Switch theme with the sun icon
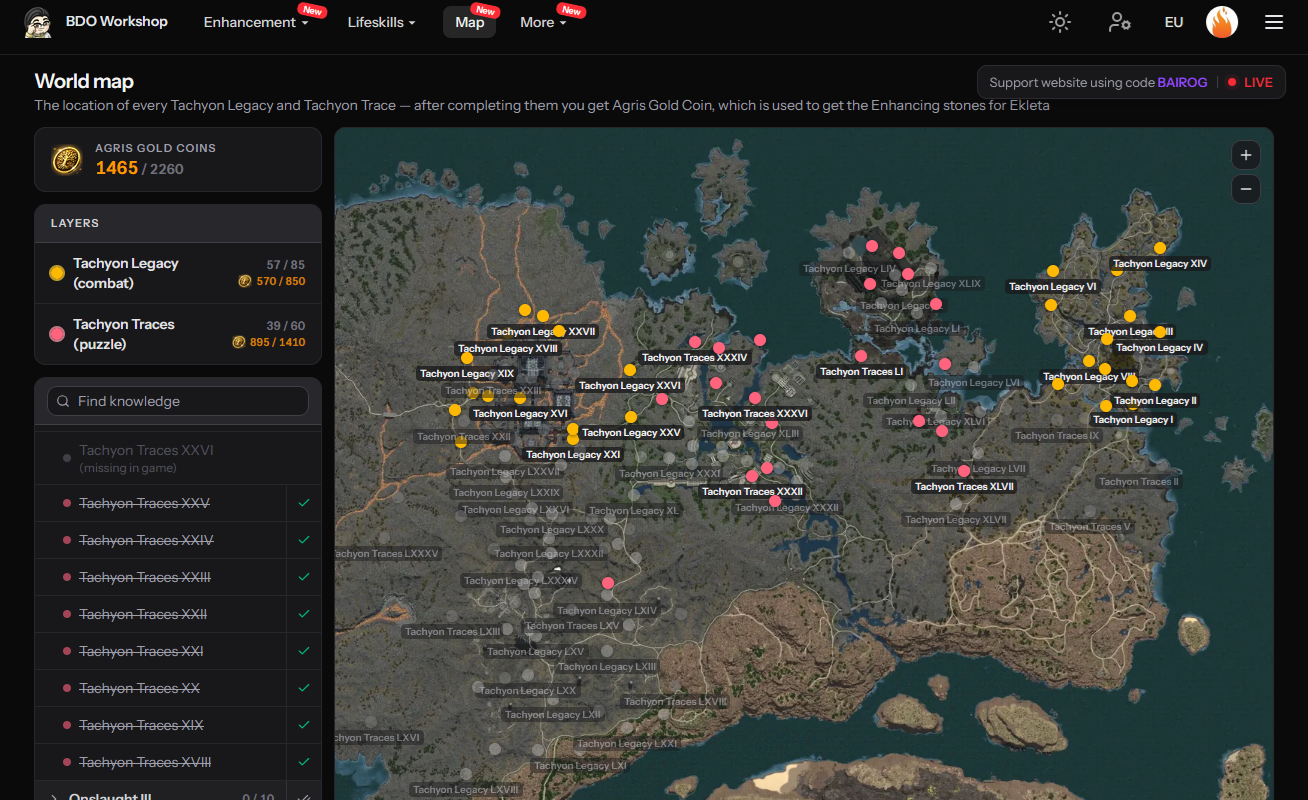This screenshot has width=1308, height=800. tap(1060, 22)
